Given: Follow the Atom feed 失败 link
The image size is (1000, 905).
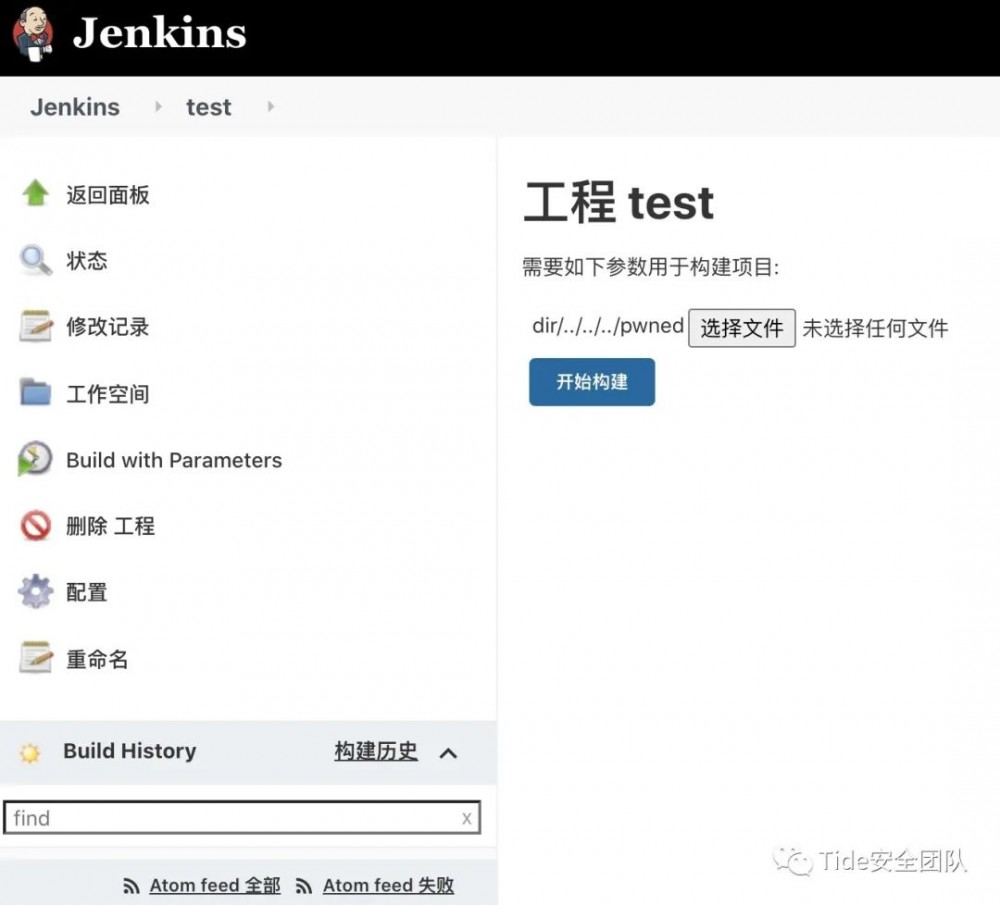Looking at the screenshot, I should pos(388,885).
